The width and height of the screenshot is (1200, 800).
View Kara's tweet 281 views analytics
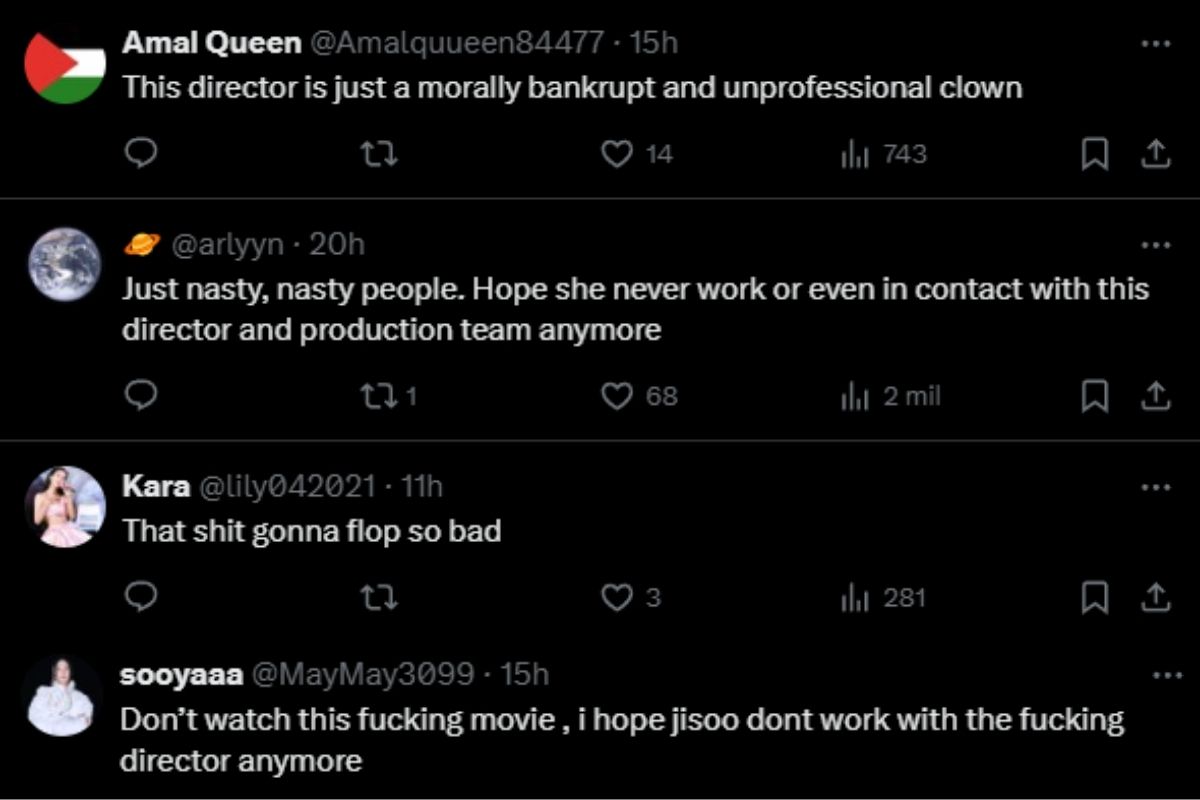(x=884, y=598)
